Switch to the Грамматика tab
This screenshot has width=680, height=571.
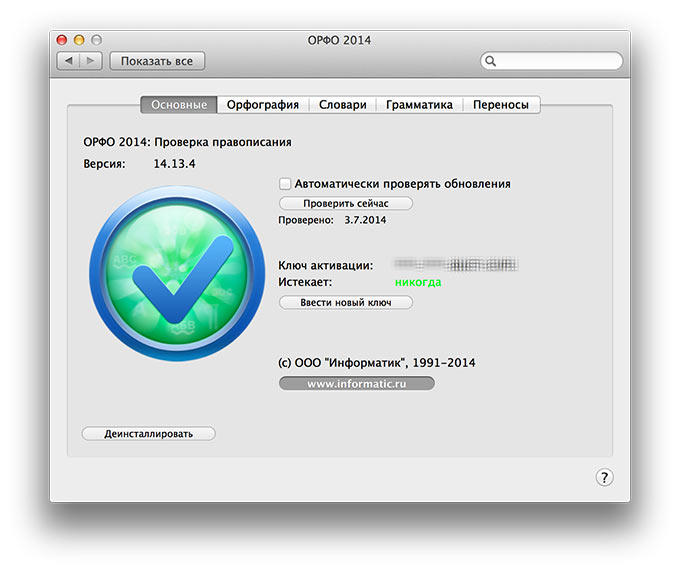tap(419, 104)
